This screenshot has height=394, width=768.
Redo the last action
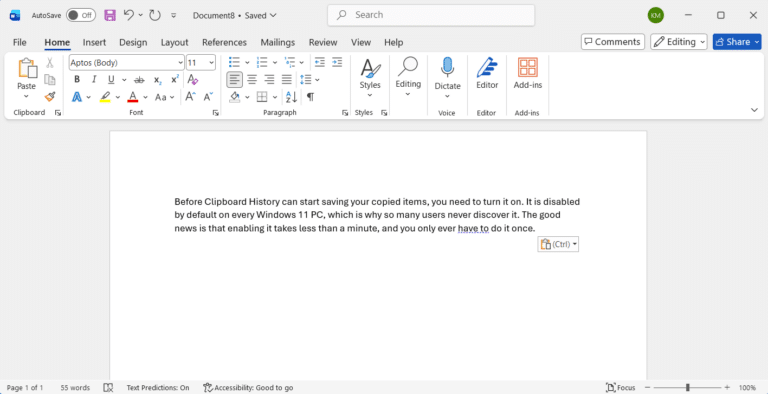point(155,15)
